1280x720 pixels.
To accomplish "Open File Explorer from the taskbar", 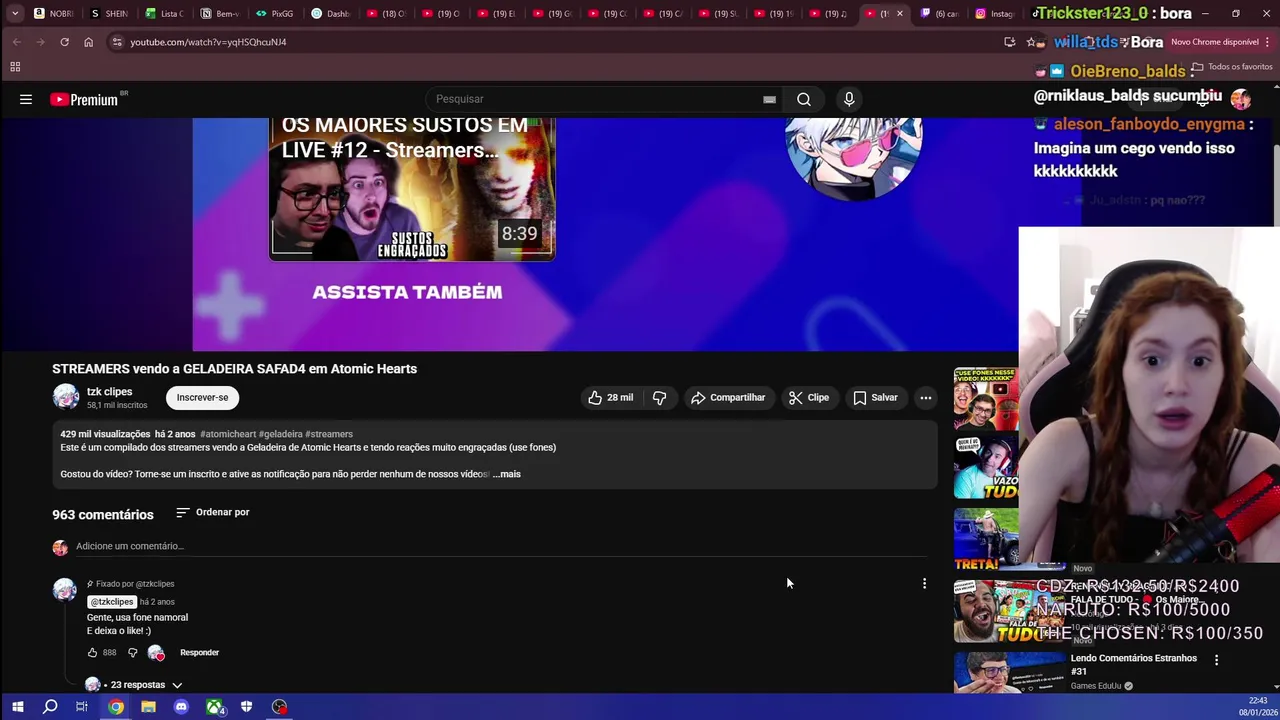I will pyautogui.click(x=148, y=707).
